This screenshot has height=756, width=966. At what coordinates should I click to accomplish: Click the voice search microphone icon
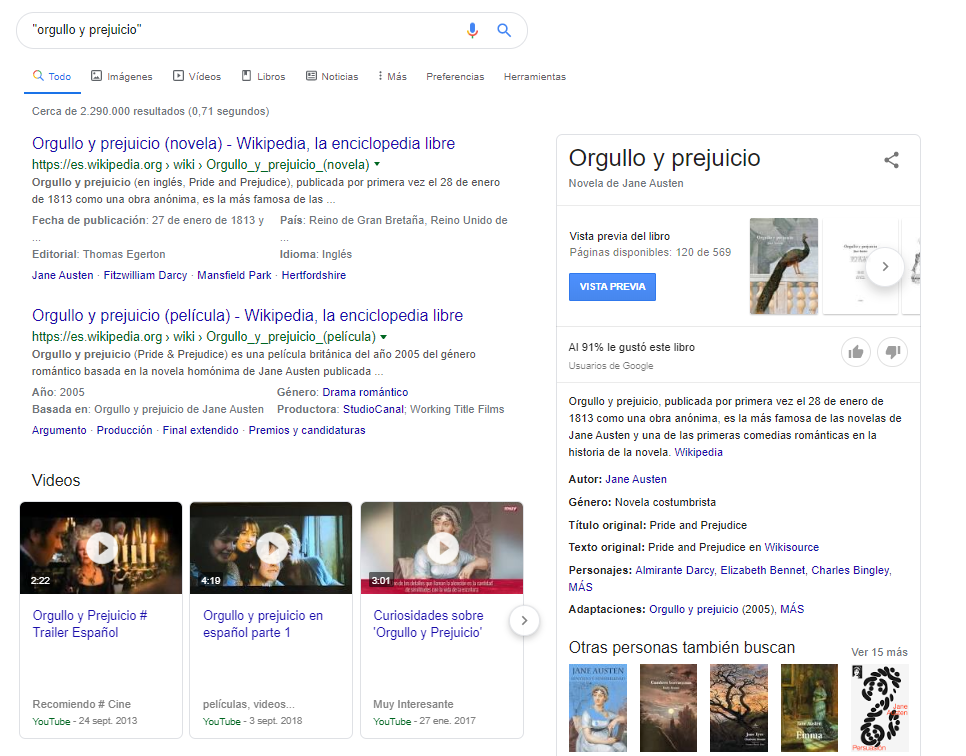472,30
